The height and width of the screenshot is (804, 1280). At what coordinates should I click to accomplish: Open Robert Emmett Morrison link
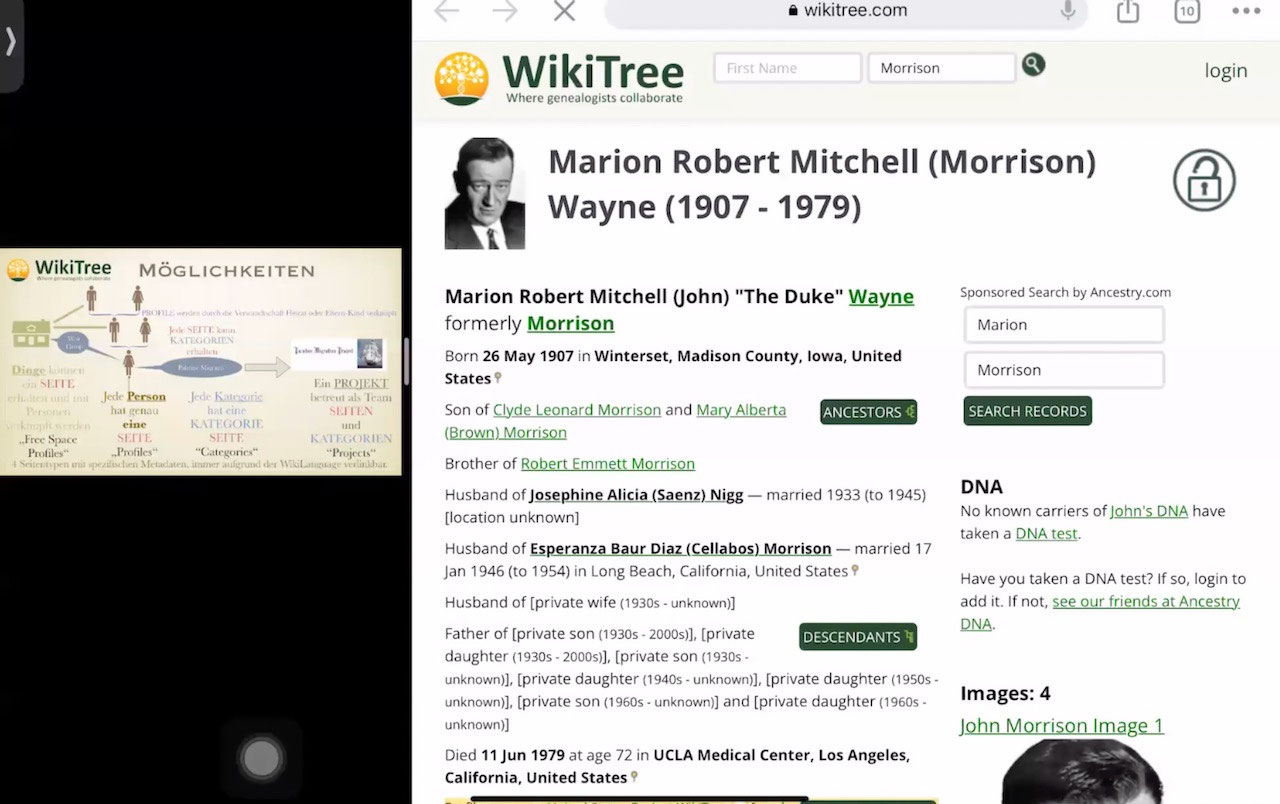click(x=607, y=464)
